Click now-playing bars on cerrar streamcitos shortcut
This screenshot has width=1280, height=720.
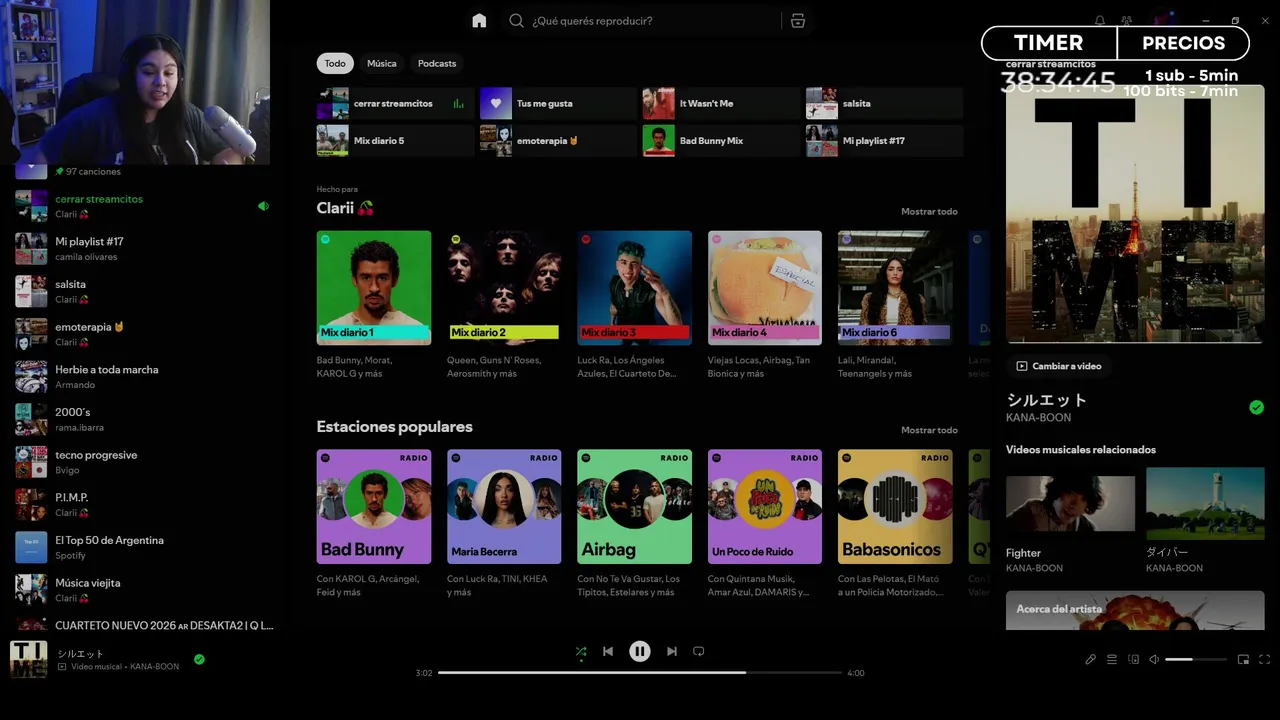pos(458,103)
